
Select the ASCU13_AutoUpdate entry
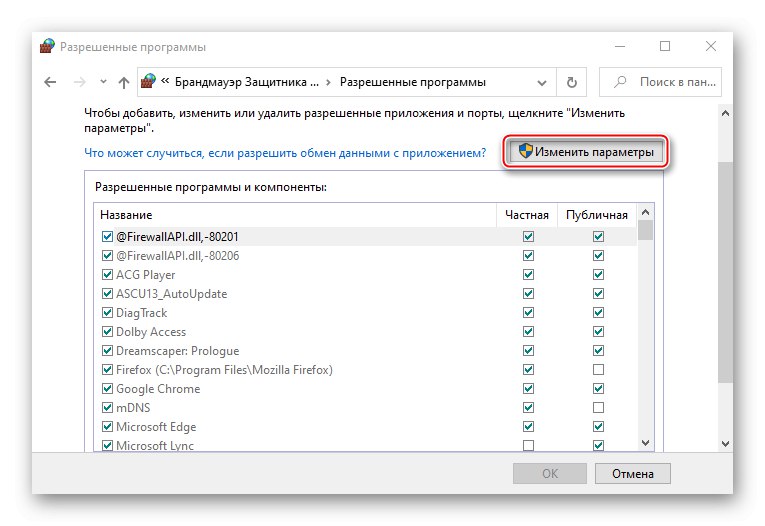(172, 294)
